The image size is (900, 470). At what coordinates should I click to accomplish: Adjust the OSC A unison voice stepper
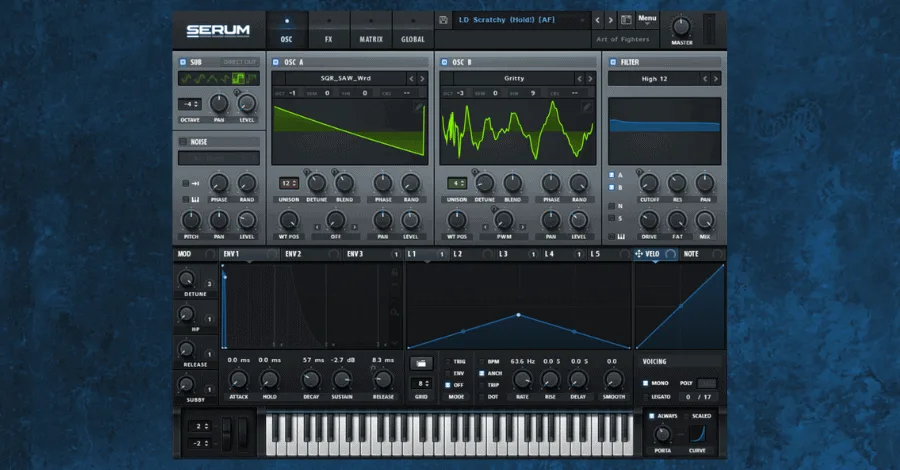[x=289, y=184]
